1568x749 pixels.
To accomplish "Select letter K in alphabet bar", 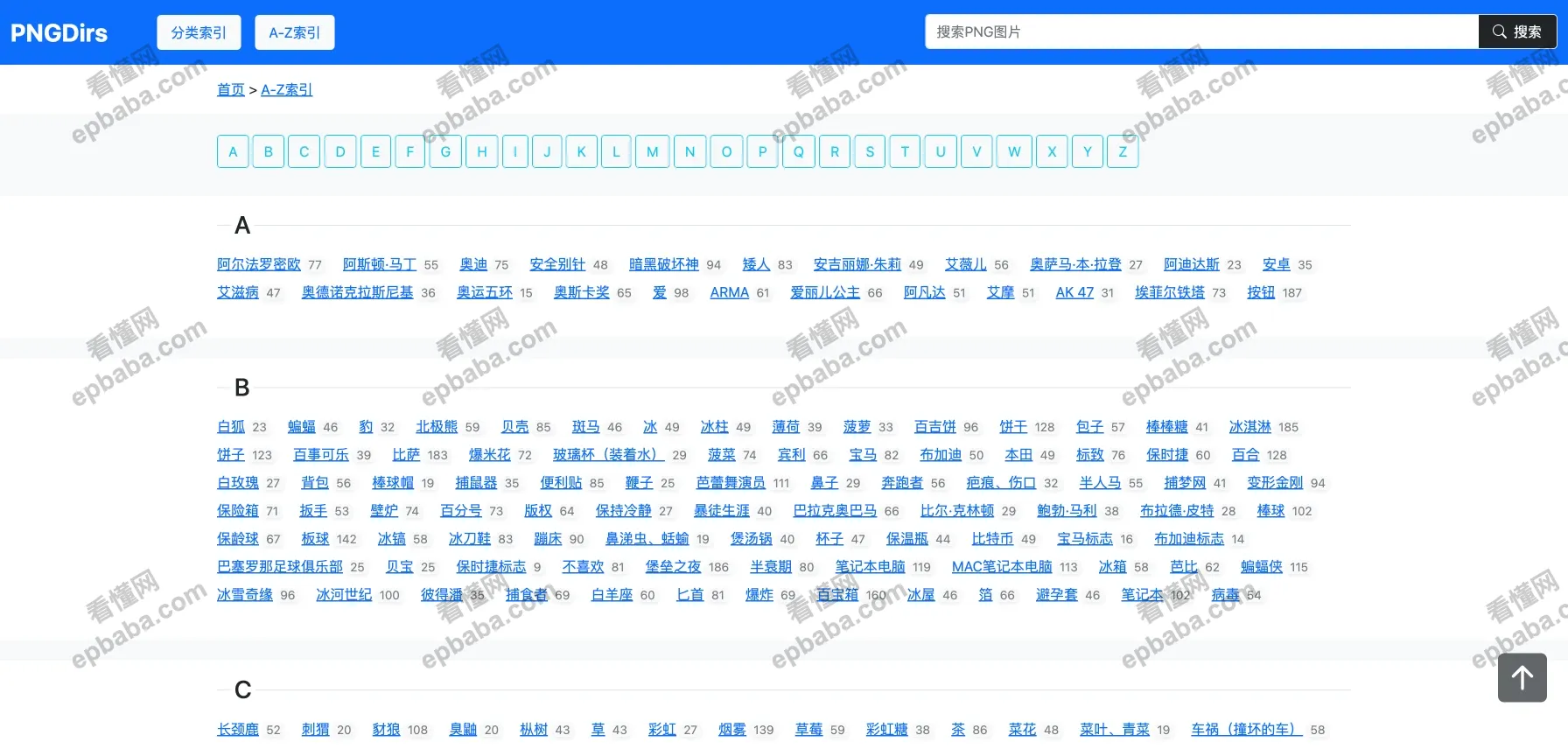I will point(581,151).
